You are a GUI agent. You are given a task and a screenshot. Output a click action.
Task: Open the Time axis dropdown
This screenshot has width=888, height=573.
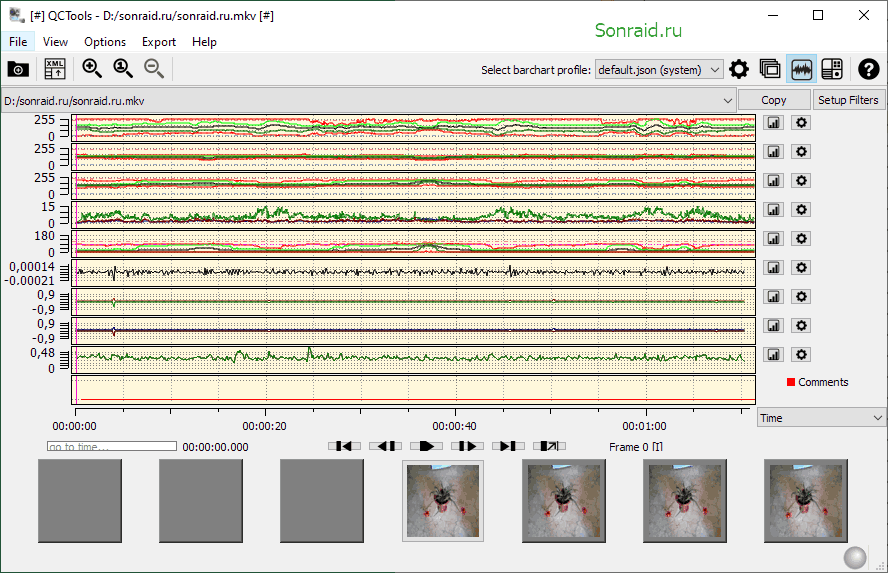821,418
